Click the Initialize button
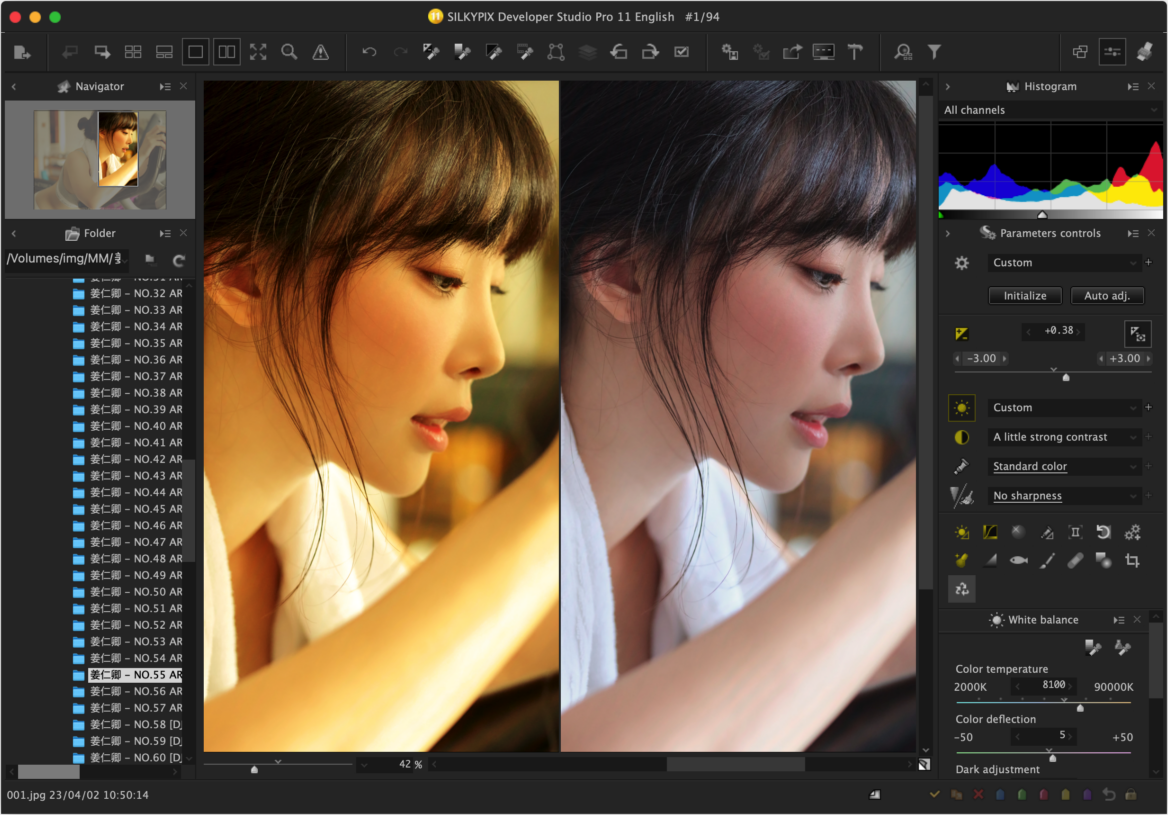 click(x=1025, y=296)
